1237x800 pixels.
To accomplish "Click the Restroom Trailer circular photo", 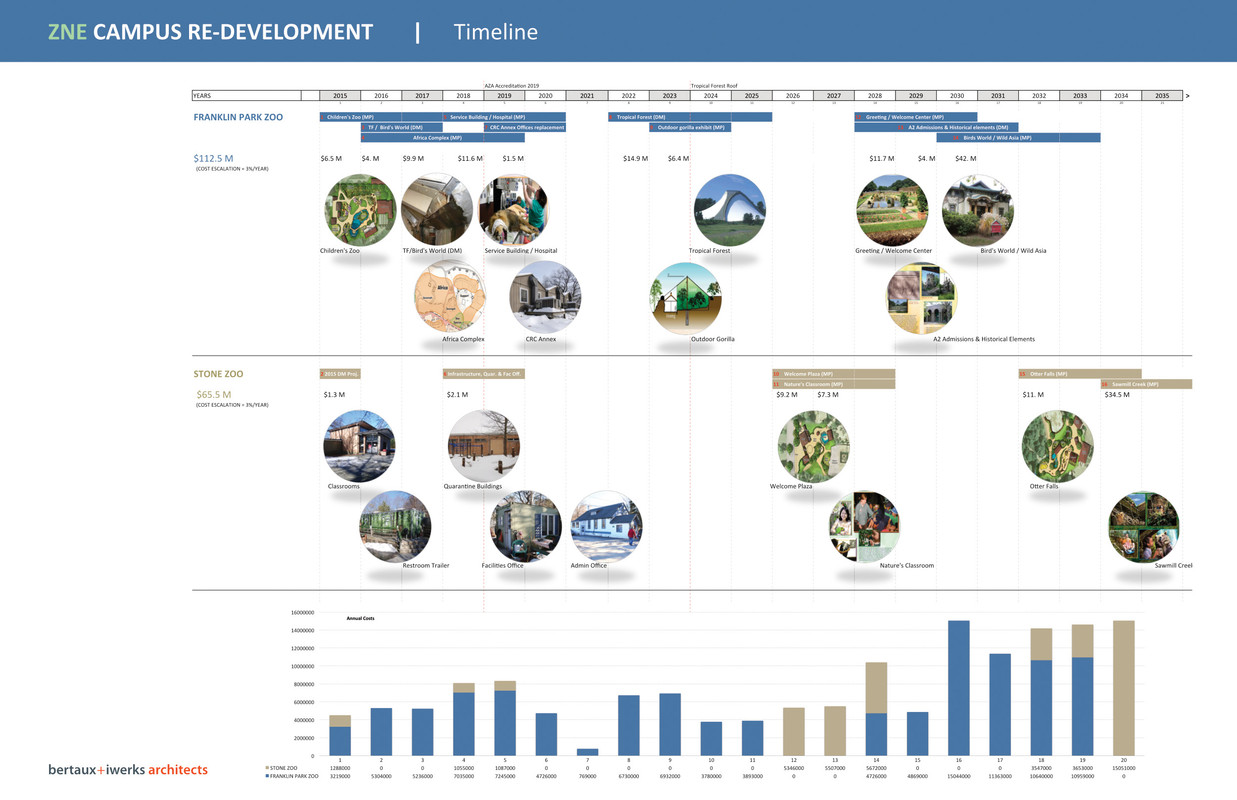I will [x=395, y=526].
